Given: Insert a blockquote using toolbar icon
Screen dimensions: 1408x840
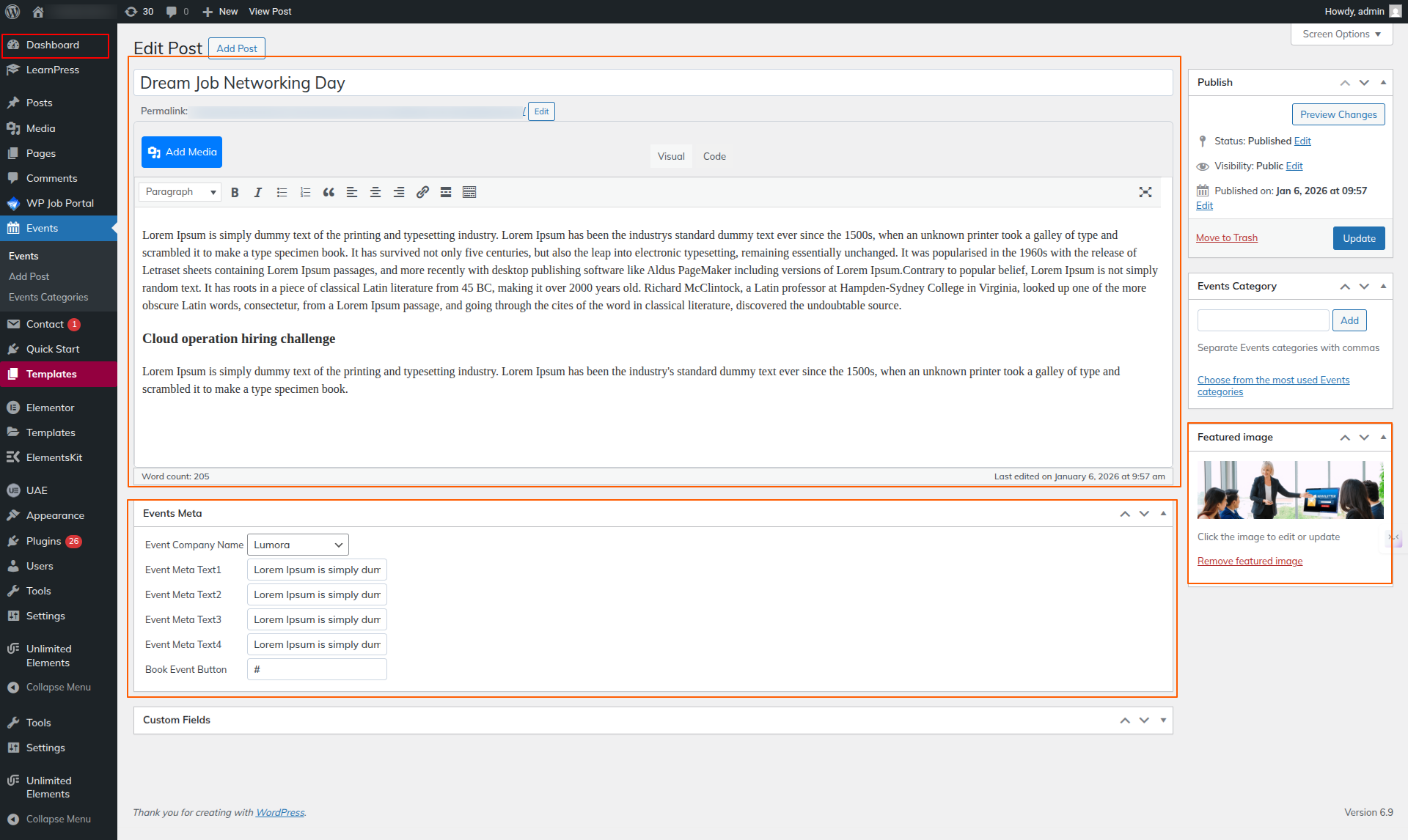Looking at the screenshot, I should pyautogui.click(x=329, y=192).
